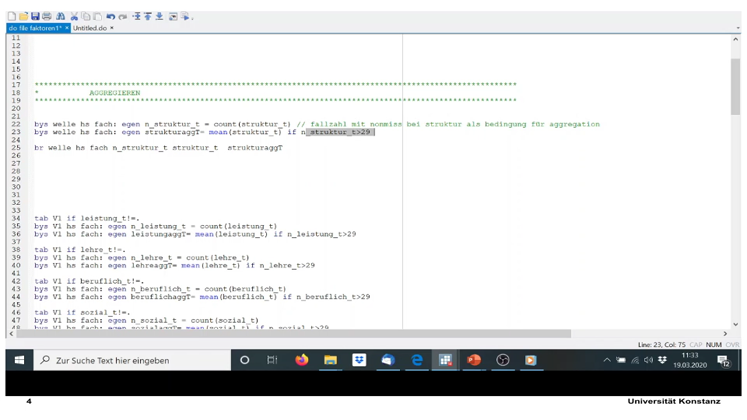The width and height of the screenshot is (747, 420).
Task: Cut selection with the scissors icon
Action: [x=74, y=17]
